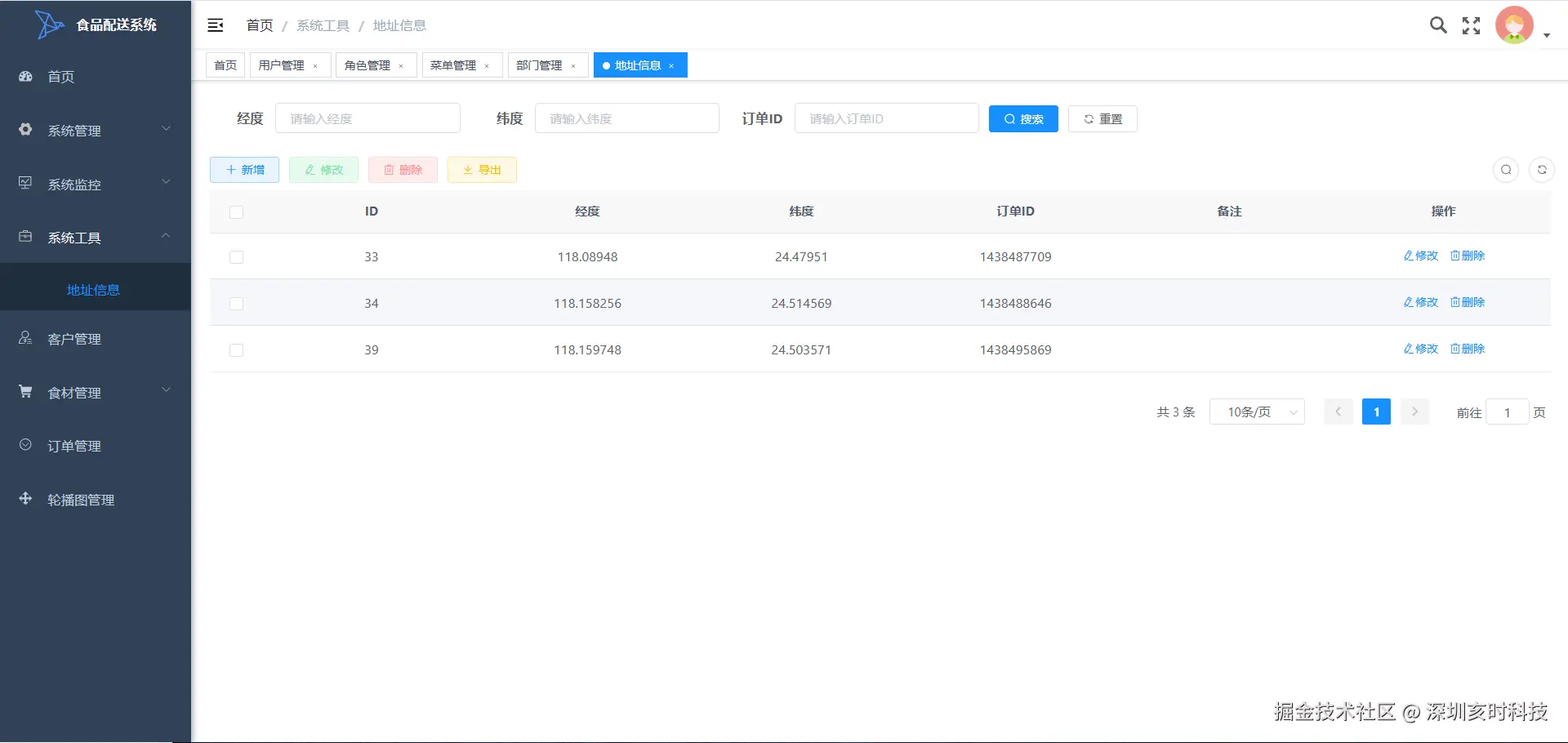Click the page jump number field
The width and height of the screenshot is (1568, 743).
tap(1507, 412)
